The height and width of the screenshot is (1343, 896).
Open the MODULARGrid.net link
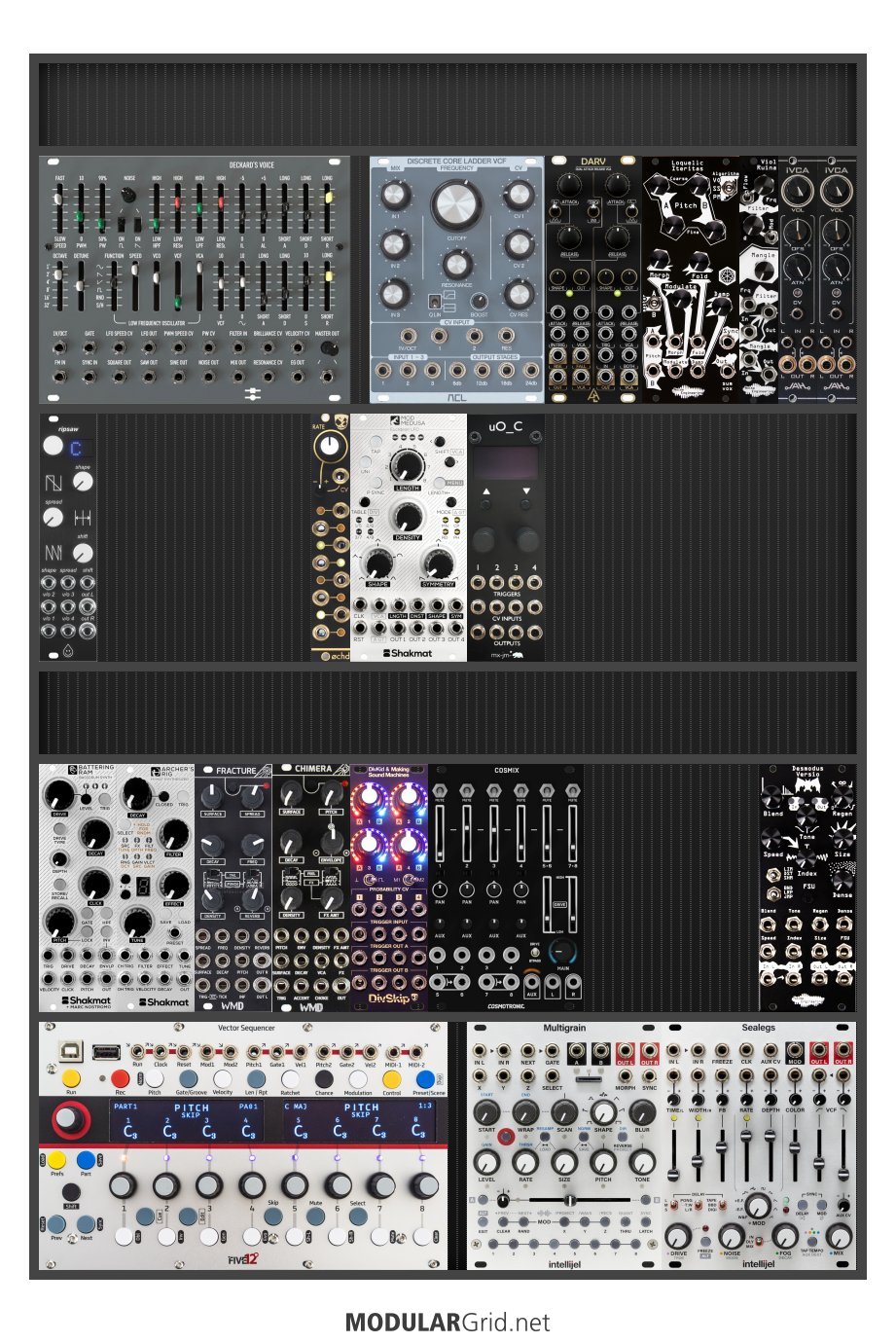click(x=448, y=1323)
